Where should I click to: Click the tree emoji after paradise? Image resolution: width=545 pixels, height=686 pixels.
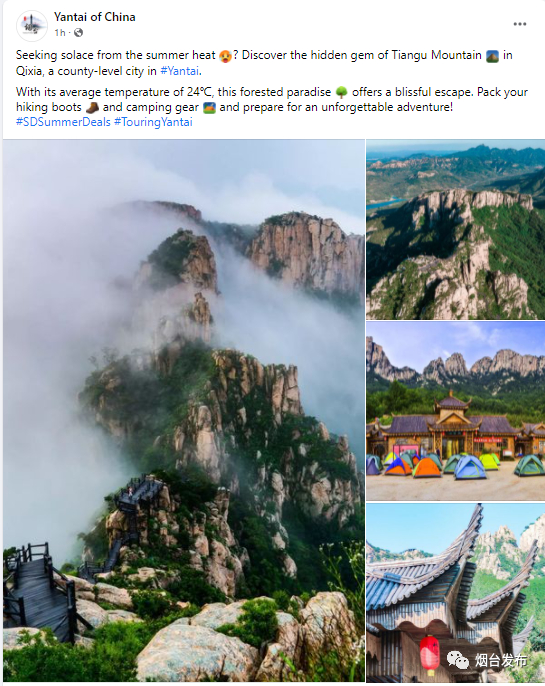[x=342, y=92]
